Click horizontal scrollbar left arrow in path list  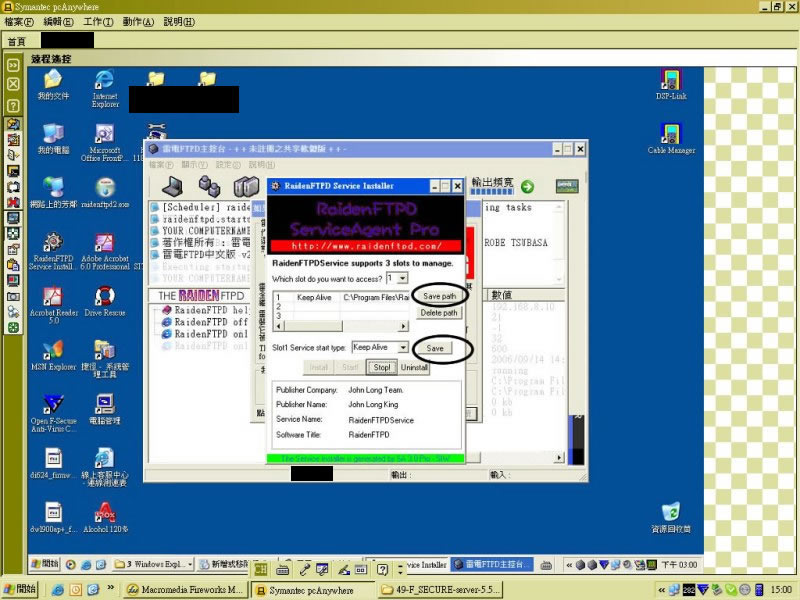pos(279,326)
